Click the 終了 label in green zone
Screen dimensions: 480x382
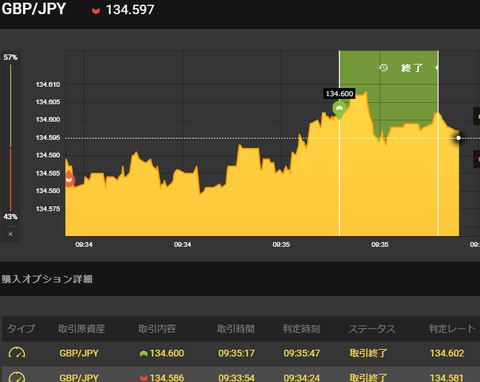pyautogui.click(x=412, y=68)
